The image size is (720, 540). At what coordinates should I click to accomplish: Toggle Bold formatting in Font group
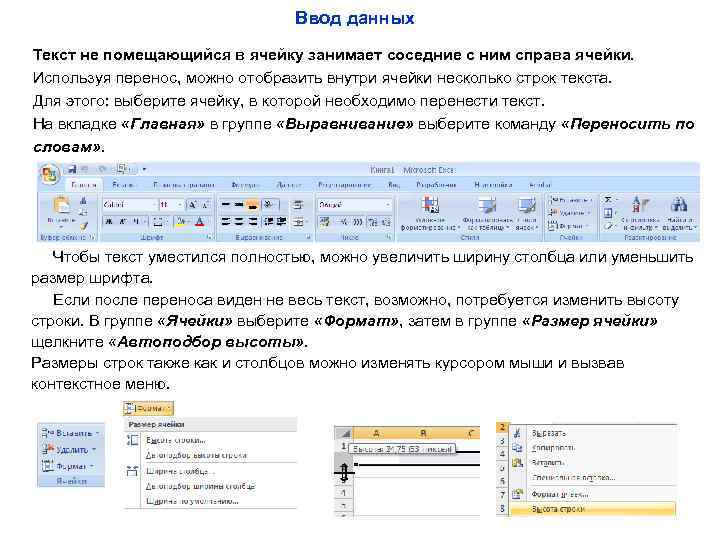[109, 222]
